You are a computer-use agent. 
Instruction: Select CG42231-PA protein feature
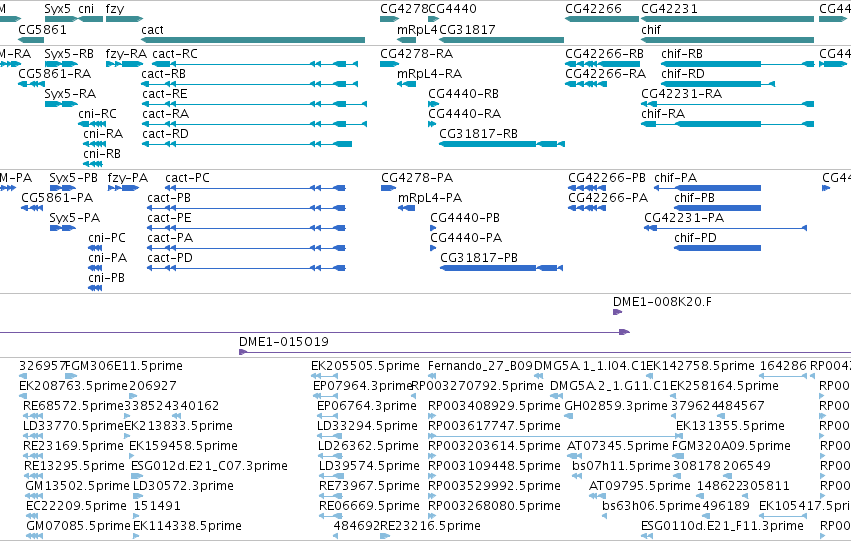(726, 228)
